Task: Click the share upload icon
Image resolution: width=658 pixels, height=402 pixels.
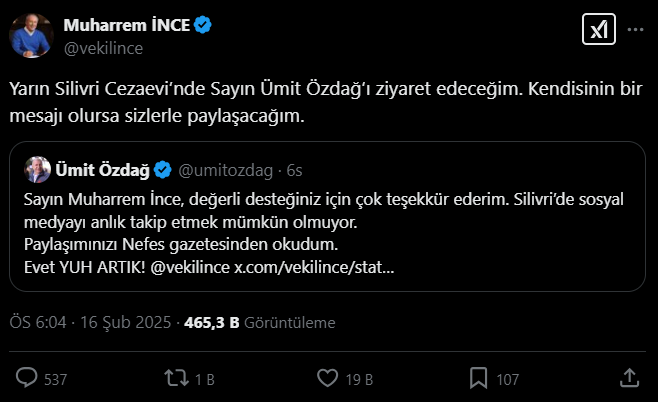Action: click(x=629, y=378)
